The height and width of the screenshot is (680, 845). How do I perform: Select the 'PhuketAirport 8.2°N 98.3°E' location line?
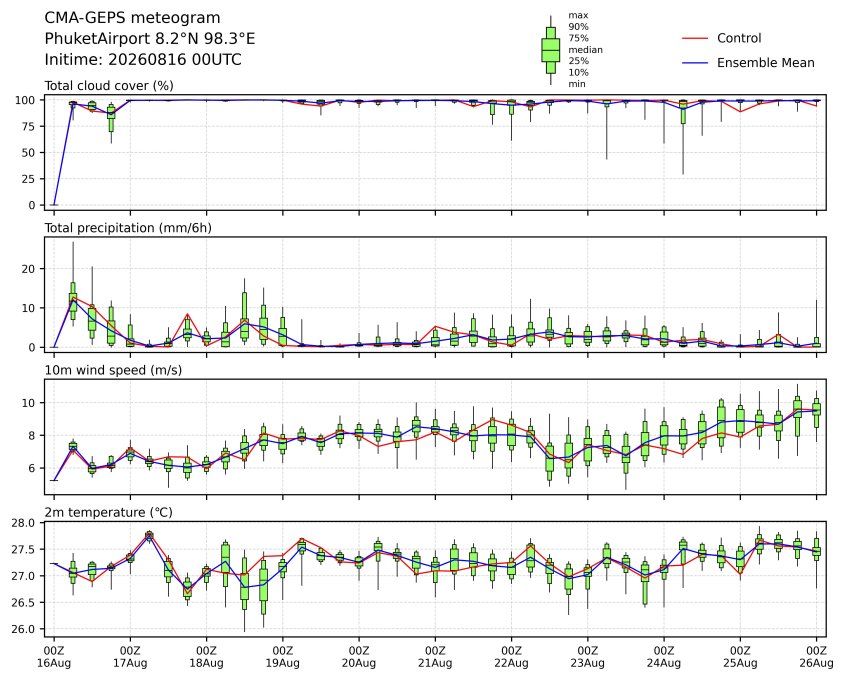[150, 39]
